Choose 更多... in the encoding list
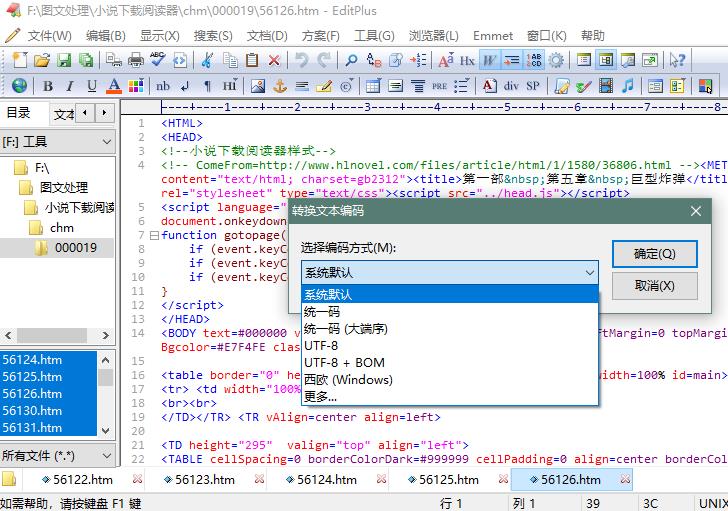This screenshot has height=511, width=728. tap(450, 397)
